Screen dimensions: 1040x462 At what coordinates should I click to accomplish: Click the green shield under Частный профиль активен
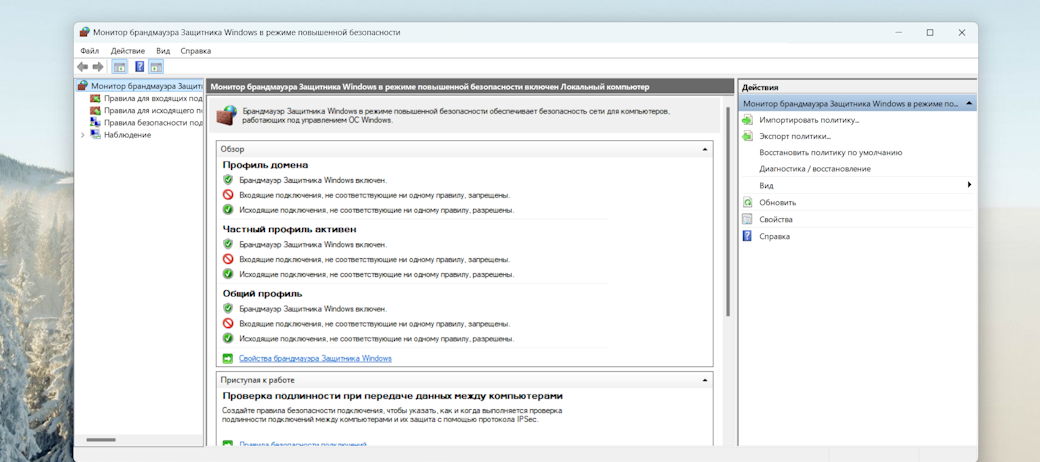point(228,244)
